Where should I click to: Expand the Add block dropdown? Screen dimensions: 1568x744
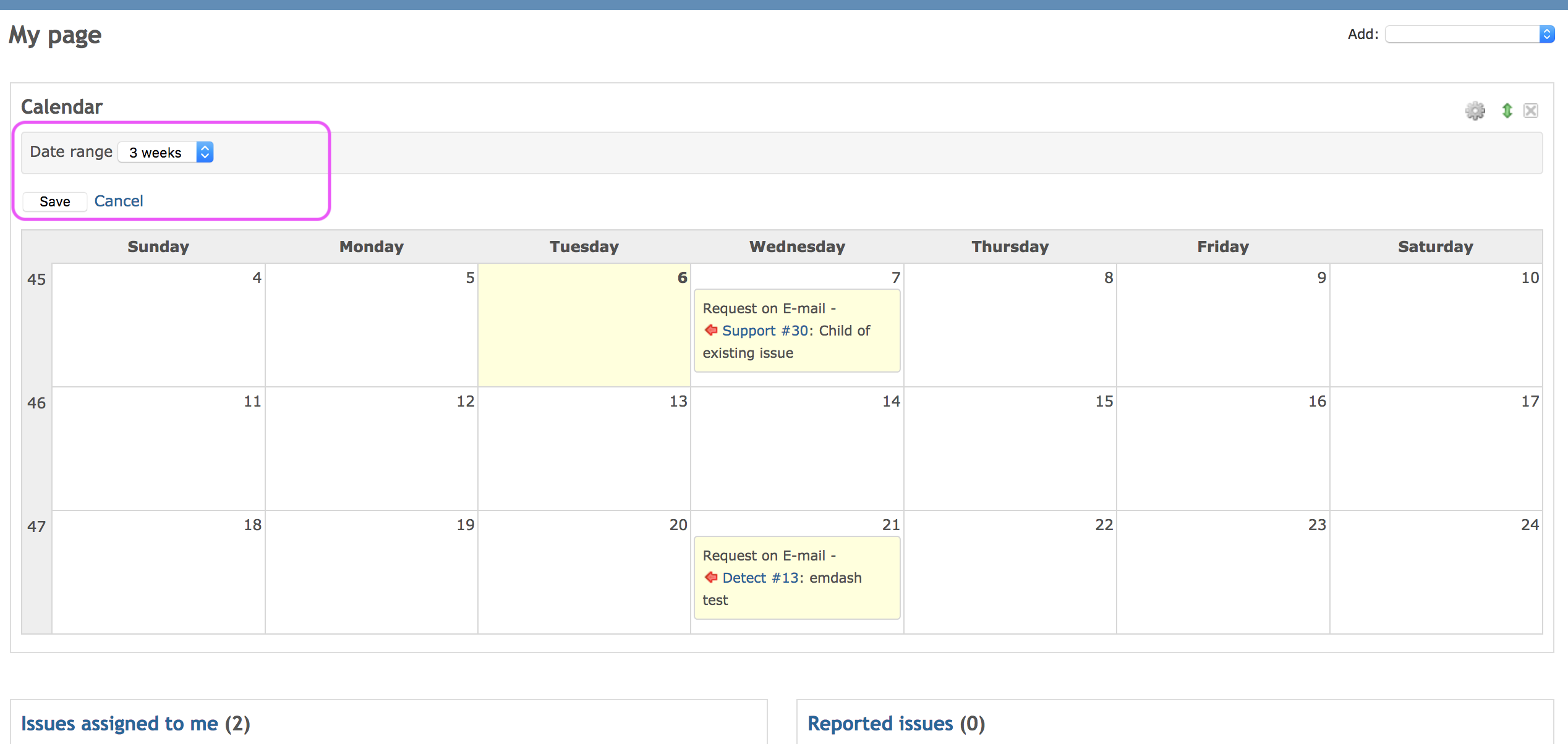[1469, 34]
